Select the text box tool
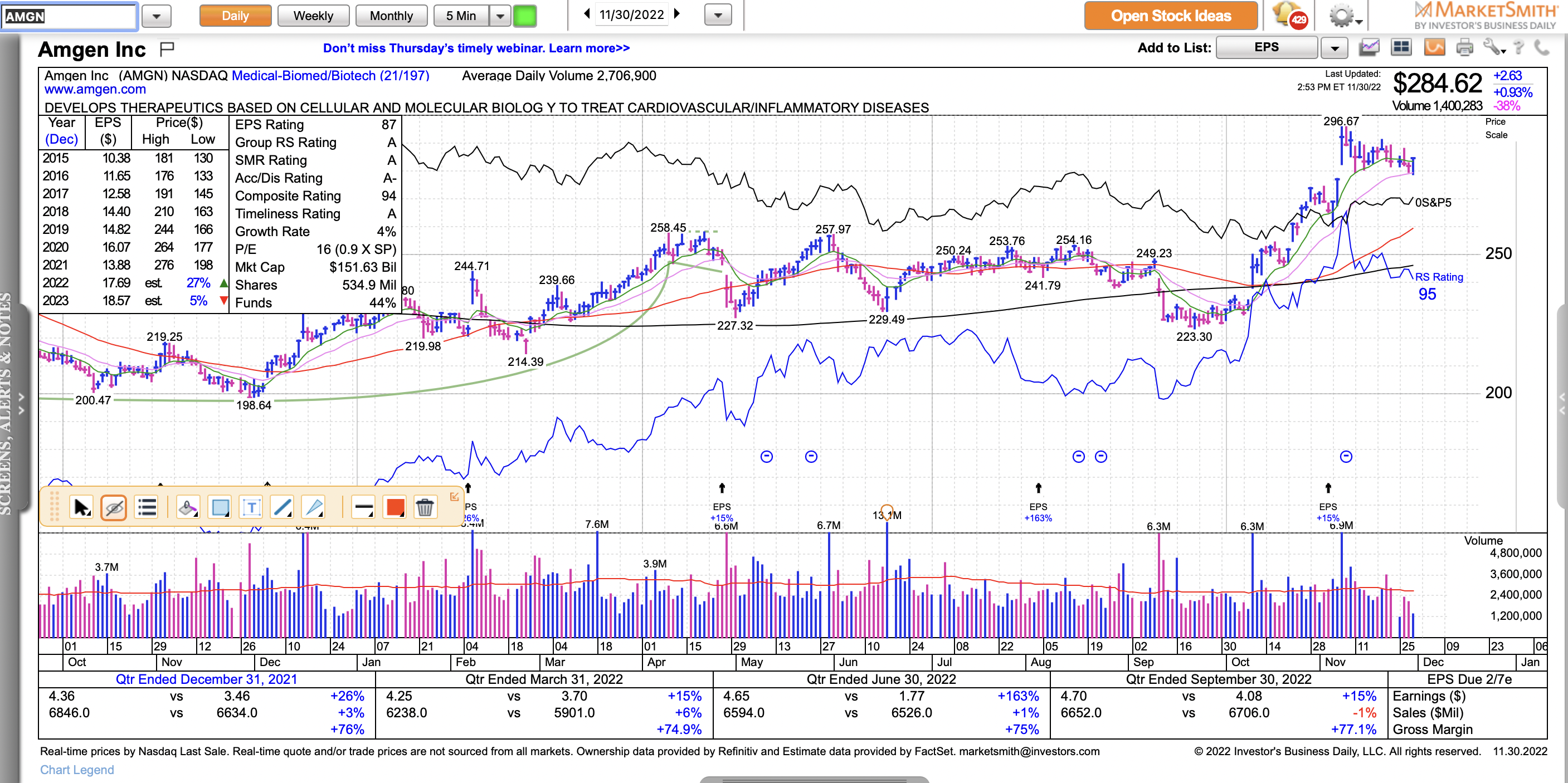The height and width of the screenshot is (783, 1568). pyautogui.click(x=251, y=507)
